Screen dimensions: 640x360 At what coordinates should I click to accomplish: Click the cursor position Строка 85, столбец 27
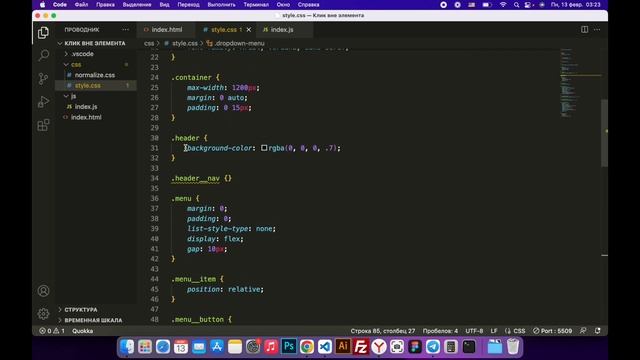click(x=382, y=331)
